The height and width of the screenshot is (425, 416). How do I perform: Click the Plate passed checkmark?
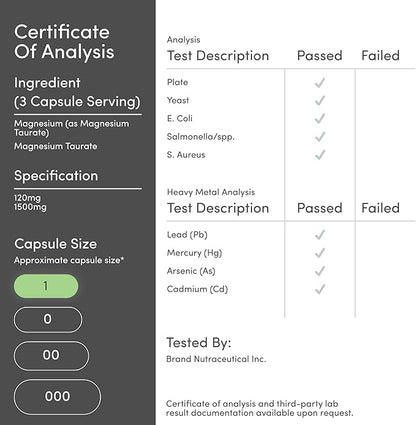[320, 83]
